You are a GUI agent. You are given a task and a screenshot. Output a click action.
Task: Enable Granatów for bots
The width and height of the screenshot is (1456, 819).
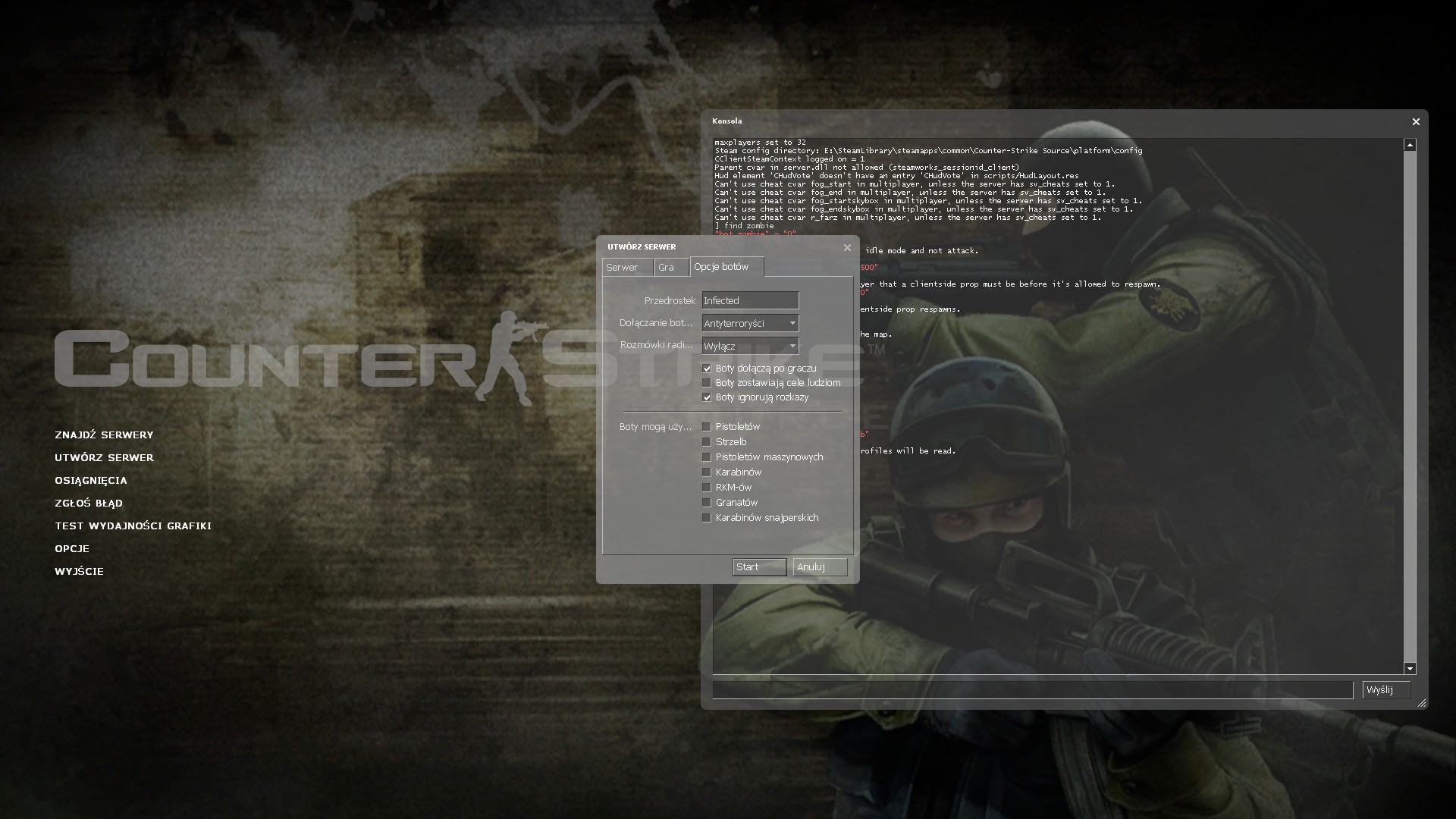[707, 503]
